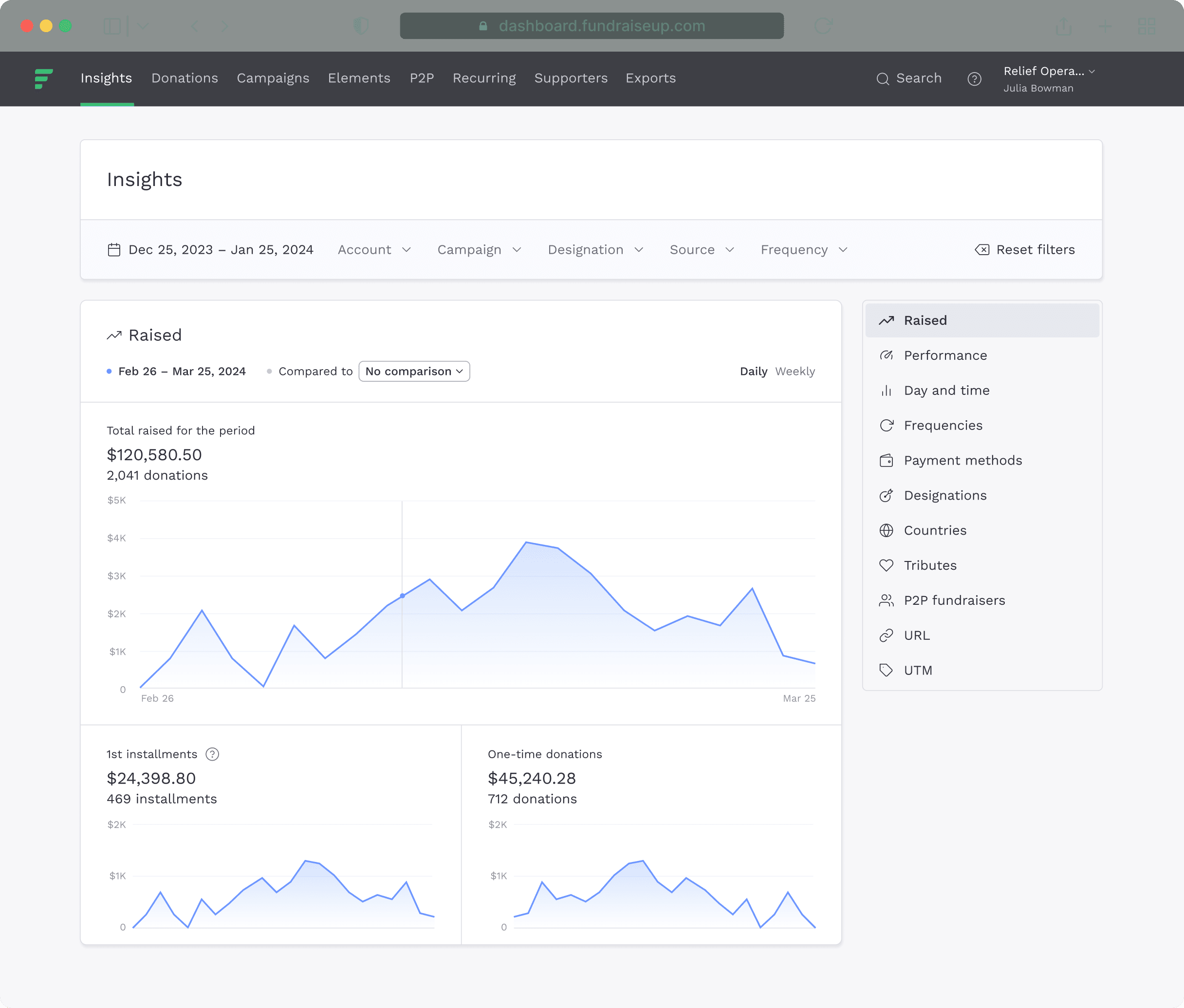Expand the Source filter dropdown
This screenshot has width=1184, height=1008.
point(702,250)
